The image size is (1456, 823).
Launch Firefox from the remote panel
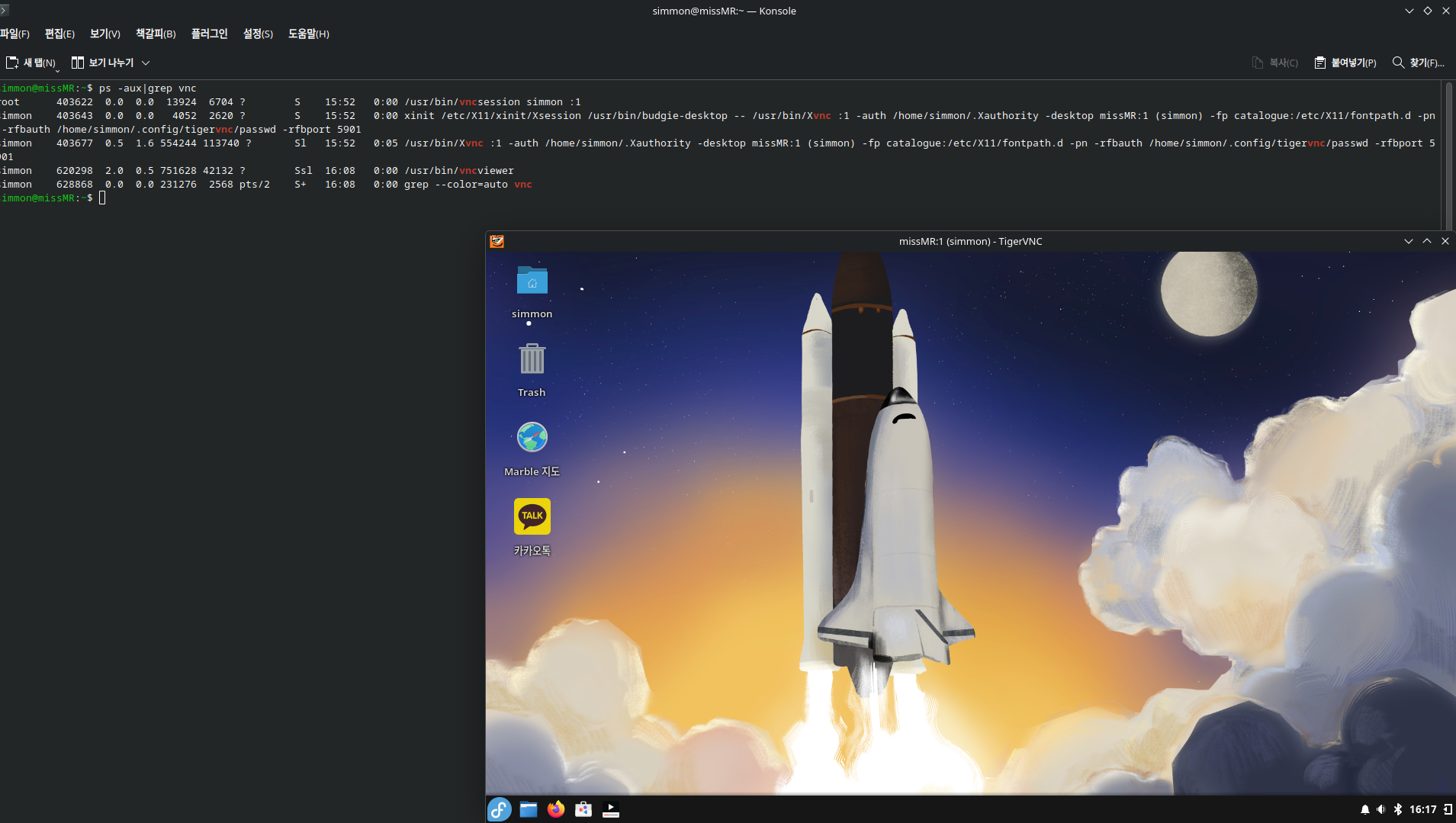[556, 809]
